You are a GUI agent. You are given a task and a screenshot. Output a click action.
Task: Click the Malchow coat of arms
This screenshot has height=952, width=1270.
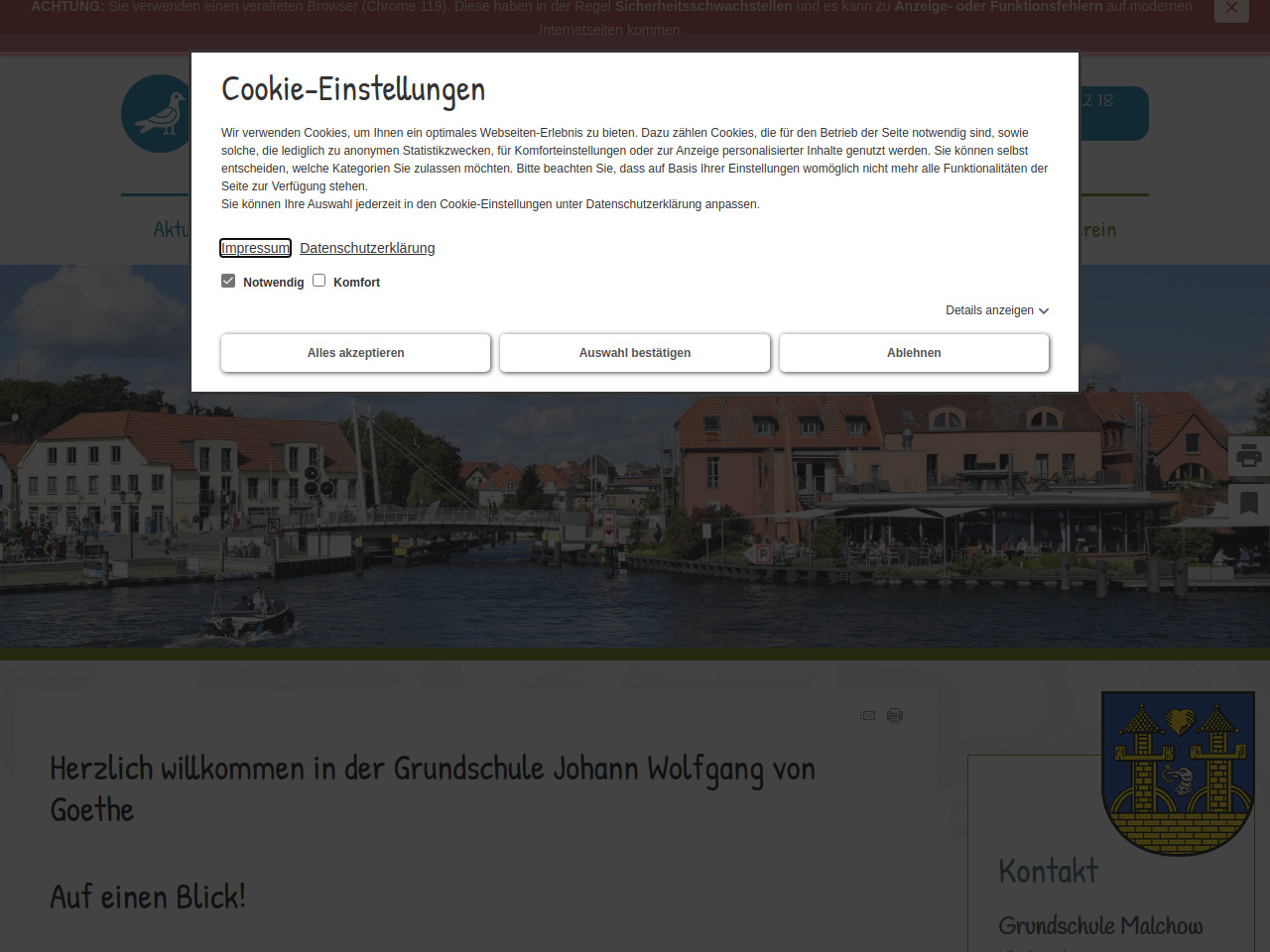(1178, 772)
